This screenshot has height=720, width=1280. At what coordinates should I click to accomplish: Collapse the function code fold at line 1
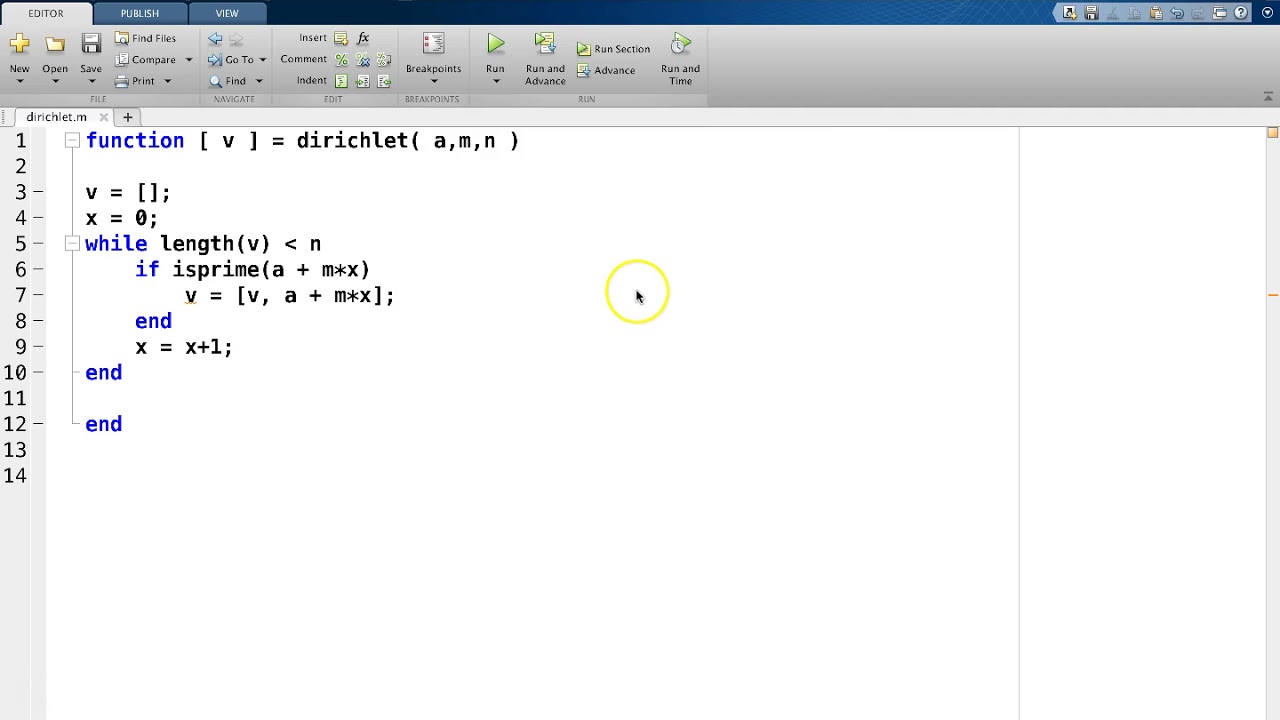pos(72,141)
